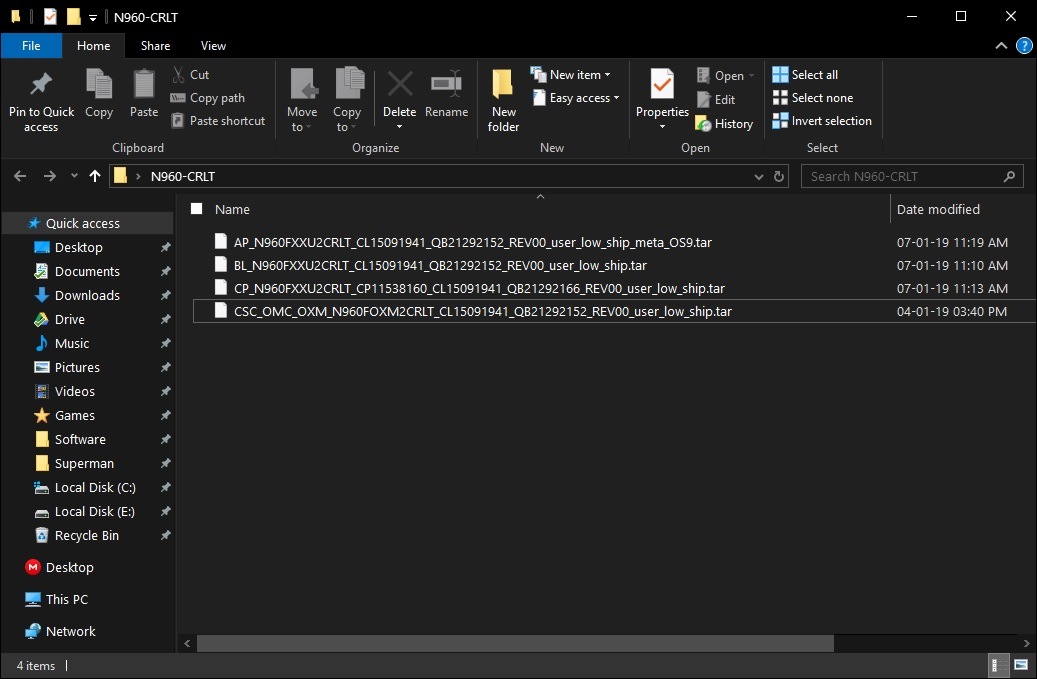Open the Superman folder in sidebar
This screenshot has width=1037, height=679.
coord(84,463)
